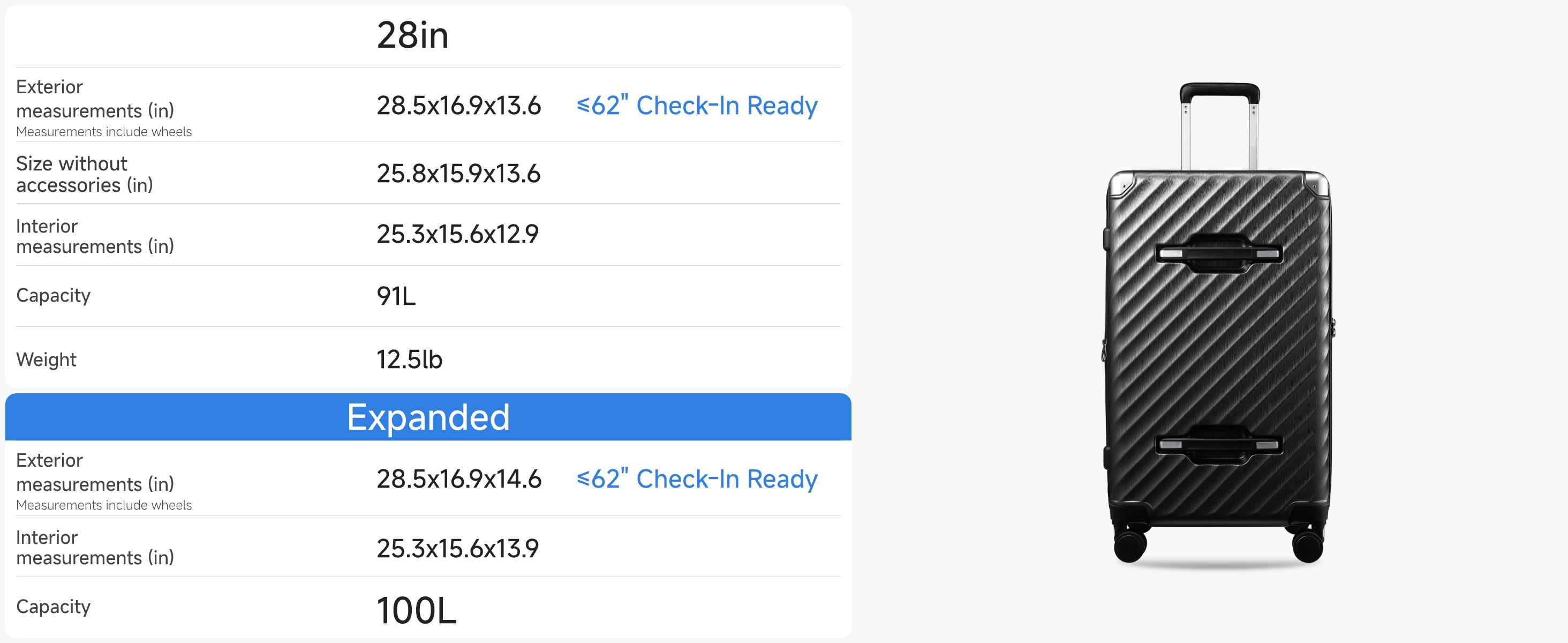Select the 91L capacity value
The width and height of the screenshot is (1568, 643).
396,296
